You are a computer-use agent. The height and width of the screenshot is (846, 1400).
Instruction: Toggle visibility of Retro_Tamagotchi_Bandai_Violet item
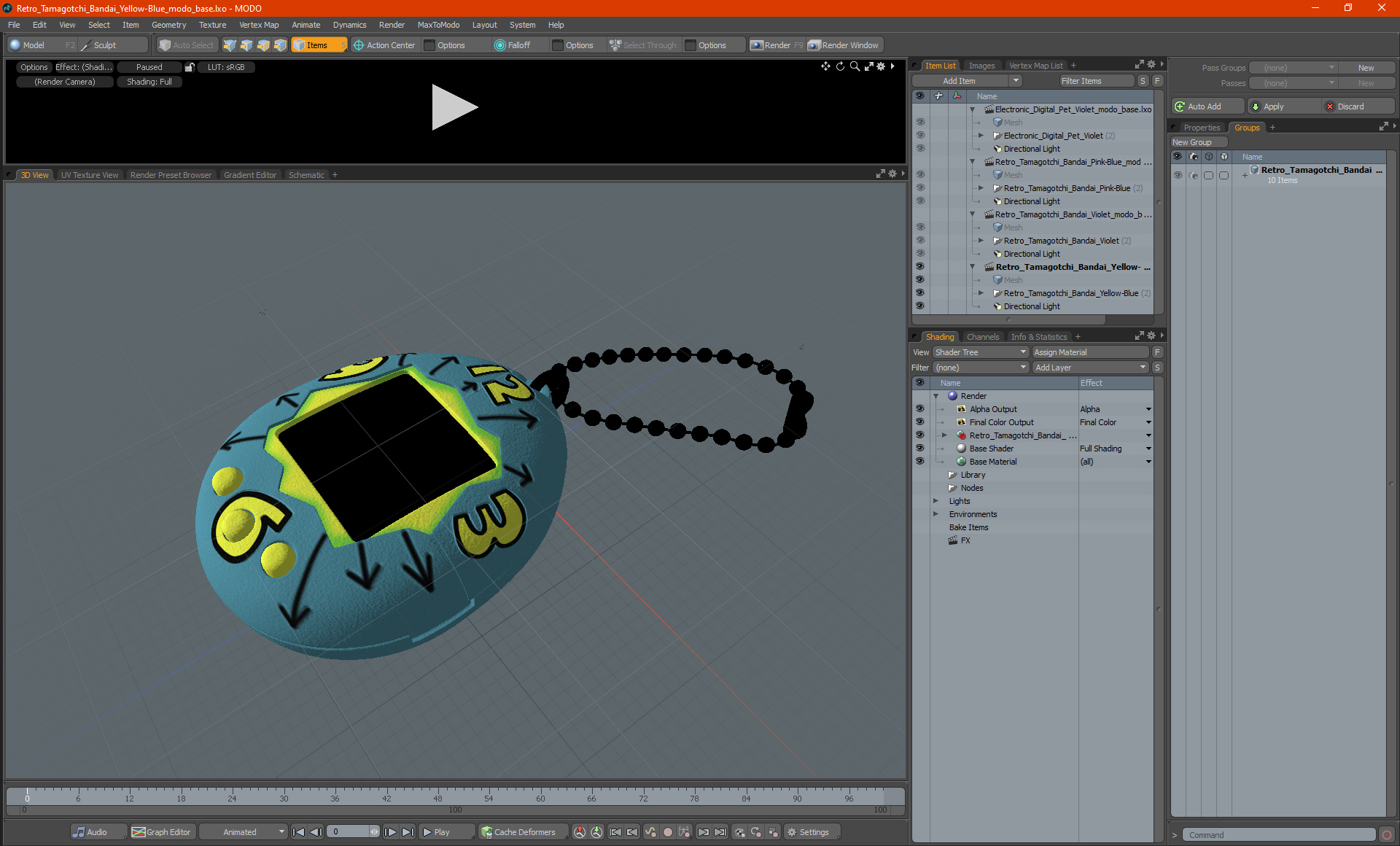pos(920,241)
